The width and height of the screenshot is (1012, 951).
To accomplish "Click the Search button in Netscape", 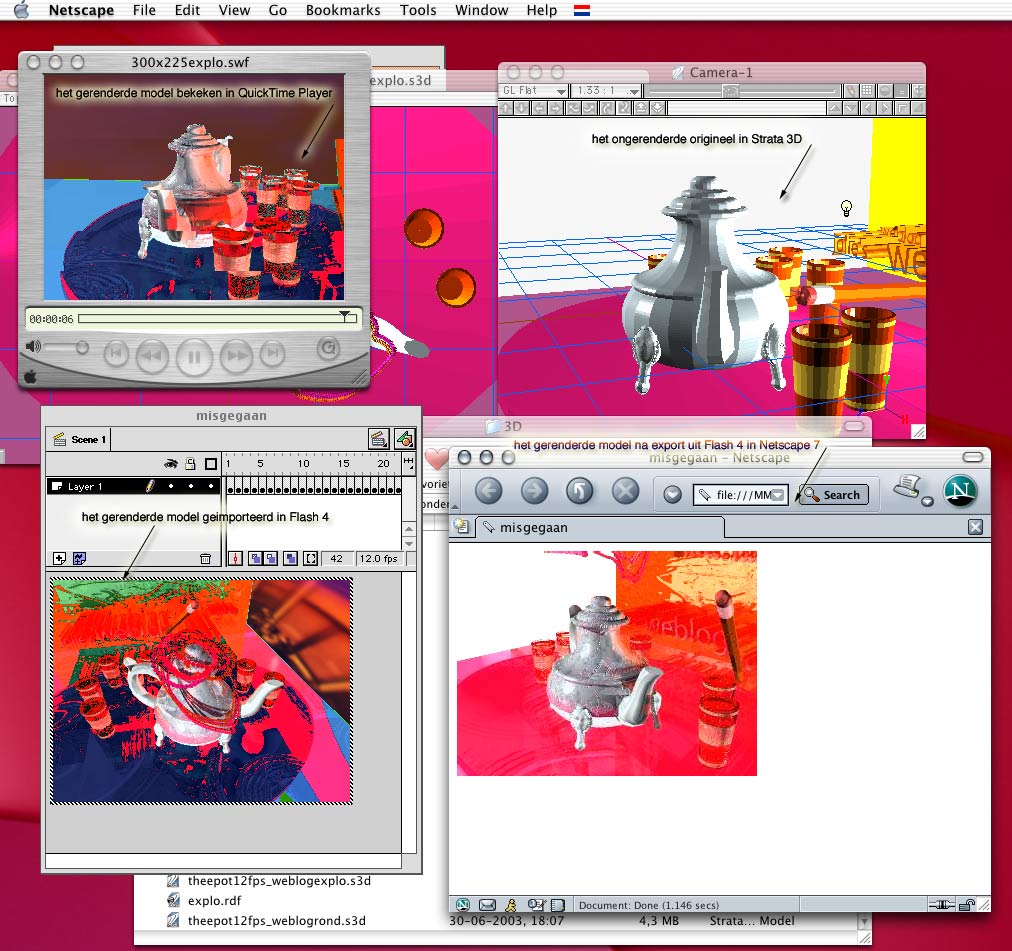I will [x=833, y=495].
